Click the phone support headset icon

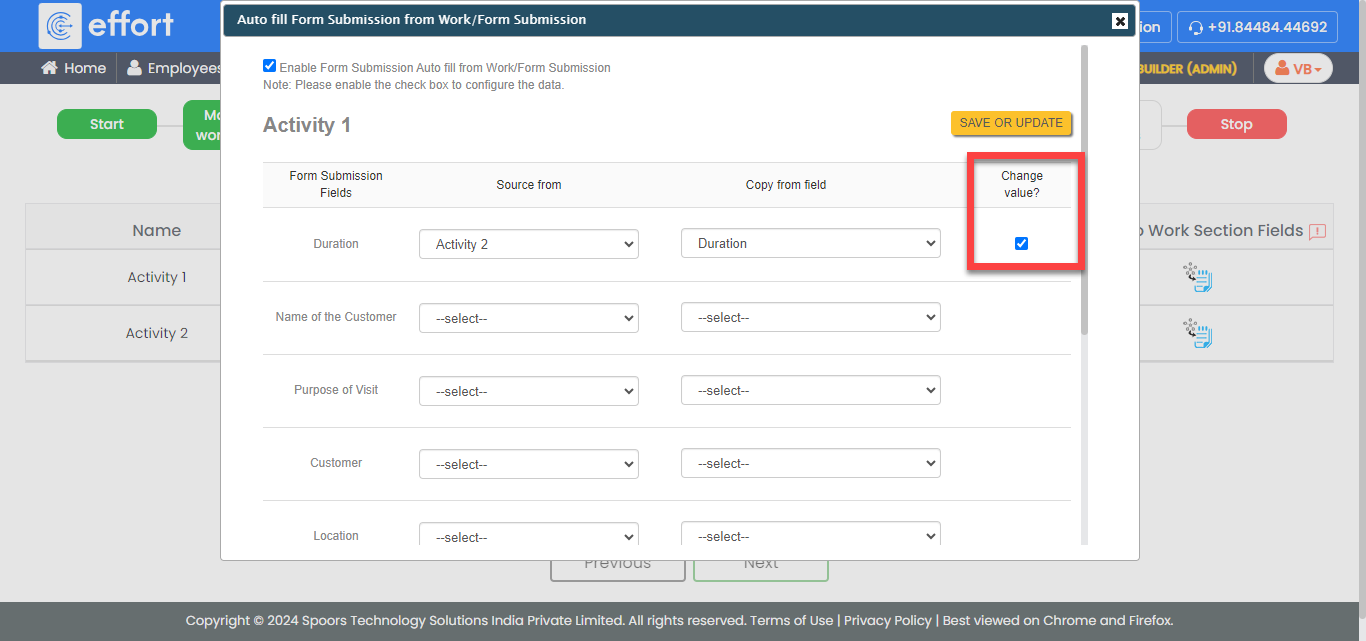tap(1195, 28)
